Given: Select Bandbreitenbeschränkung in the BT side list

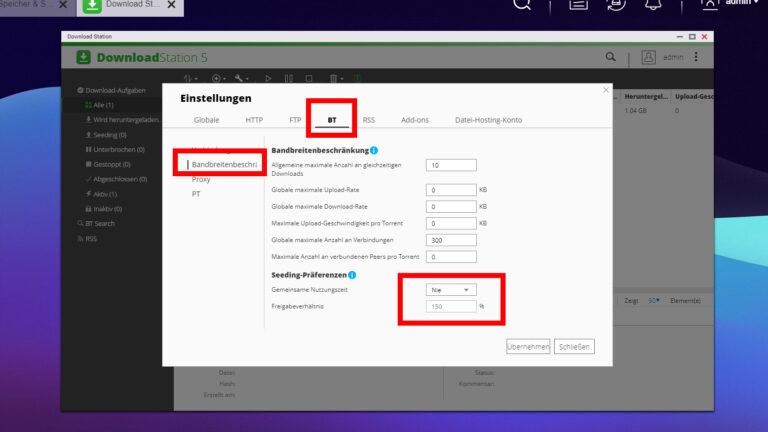Looking at the screenshot, I should pos(224,165).
